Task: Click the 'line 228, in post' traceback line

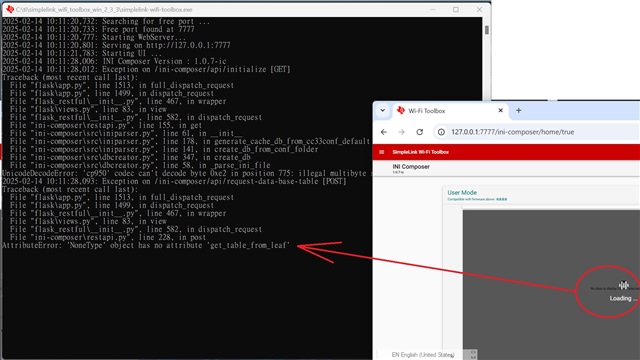Action: 108,237
